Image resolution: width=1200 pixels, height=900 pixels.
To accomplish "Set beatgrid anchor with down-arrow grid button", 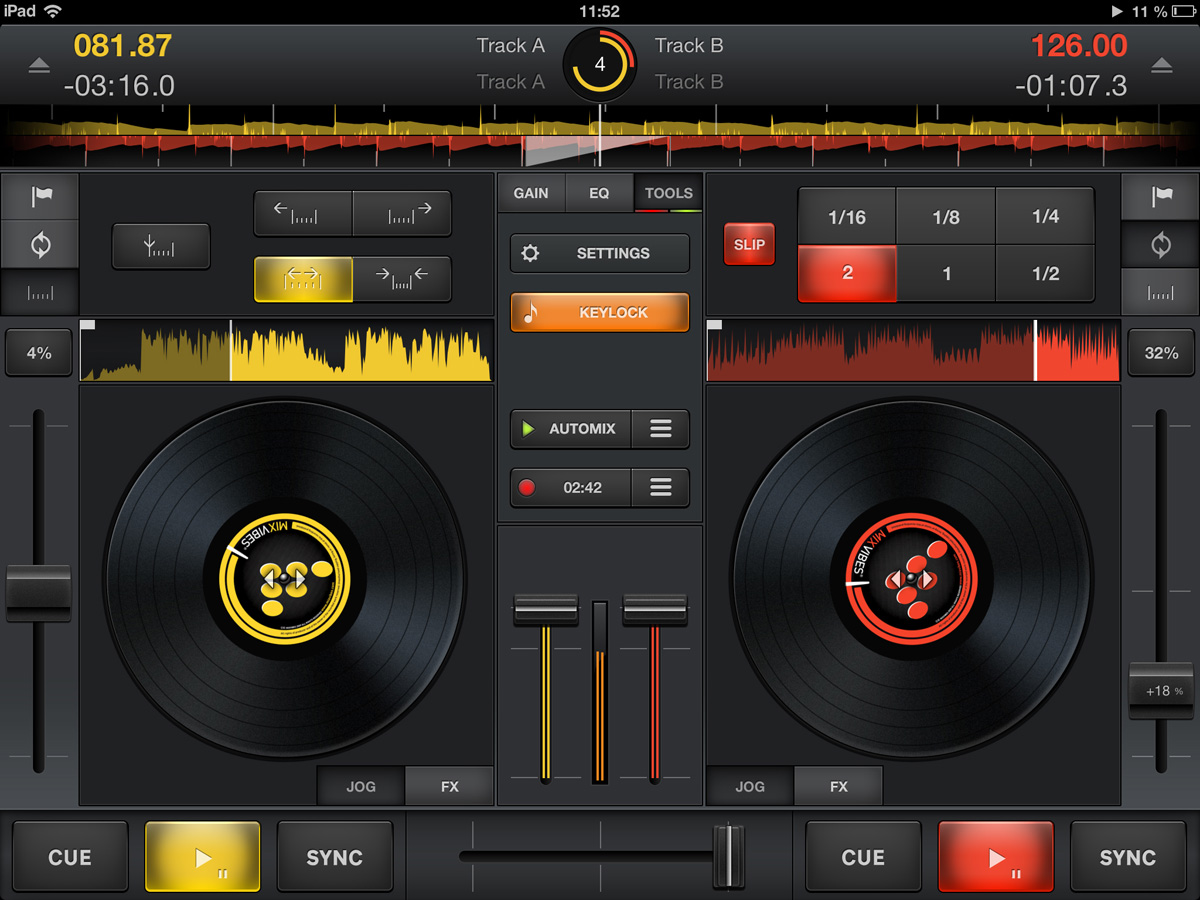I will (x=161, y=246).
